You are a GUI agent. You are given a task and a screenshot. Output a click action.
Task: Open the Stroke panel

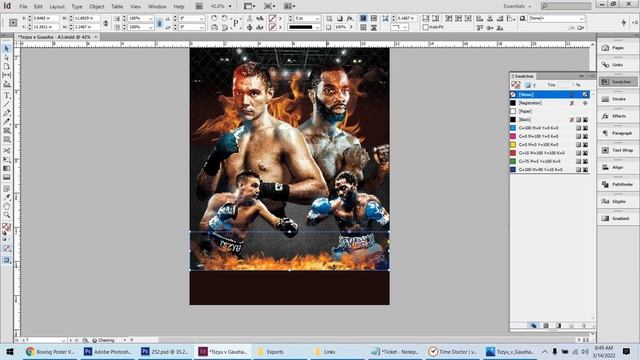click(x=618, y=99)
